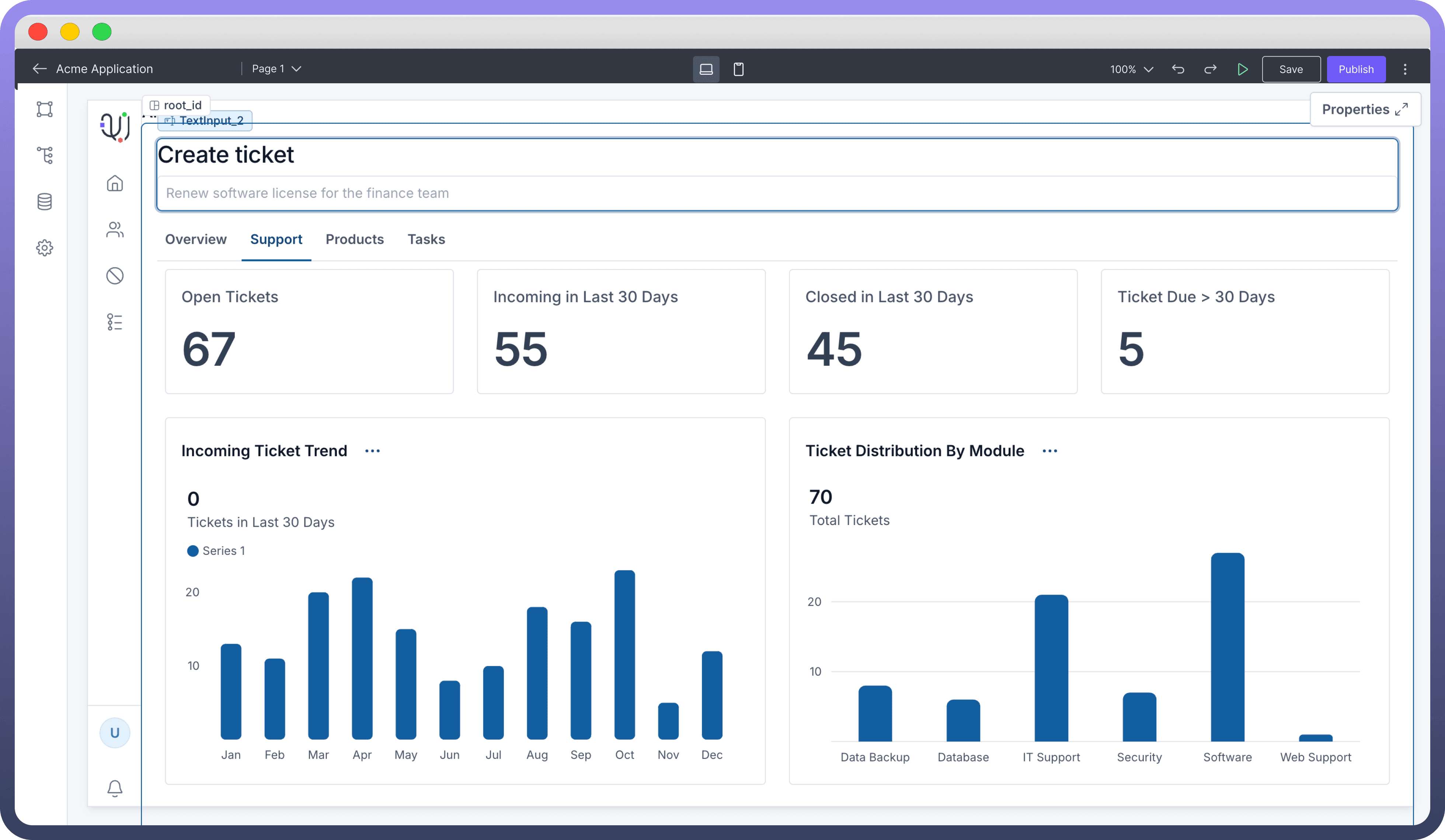Open the settings gear in left rail
1445x840 pixels.
click(45, 248)
